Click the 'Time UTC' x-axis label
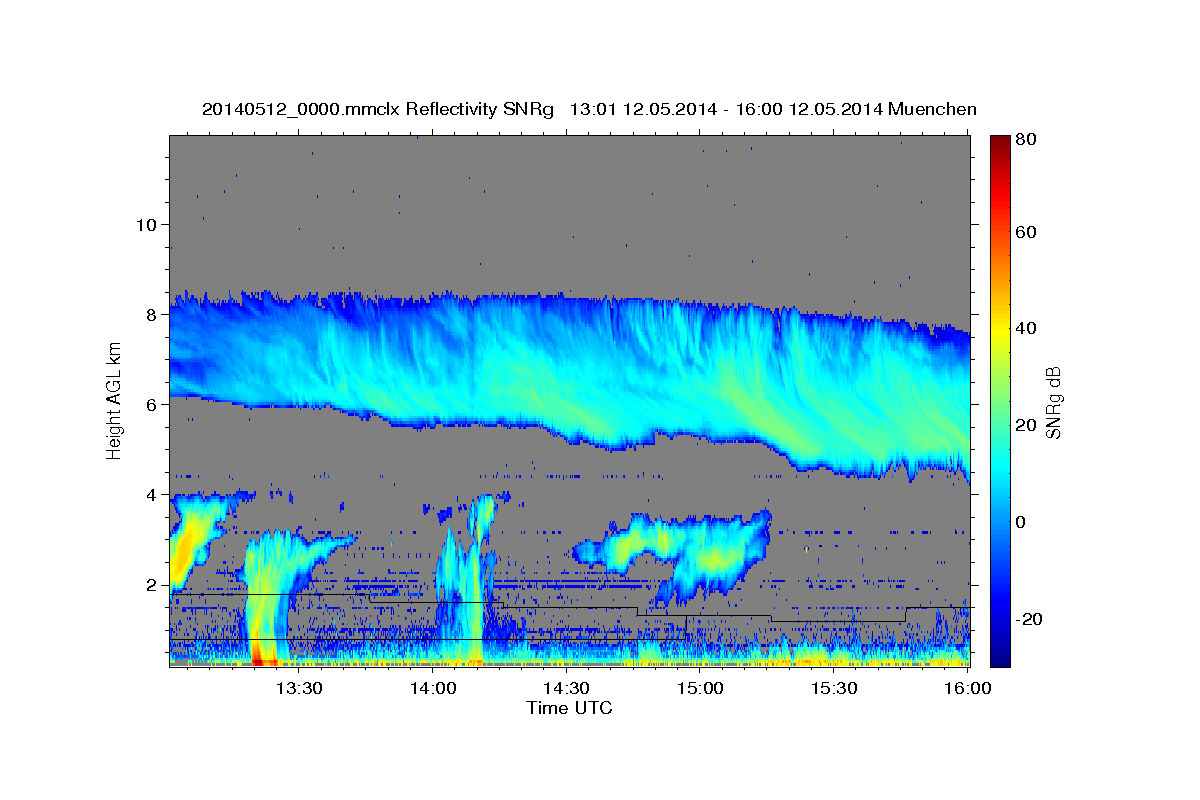 (569, 708)
